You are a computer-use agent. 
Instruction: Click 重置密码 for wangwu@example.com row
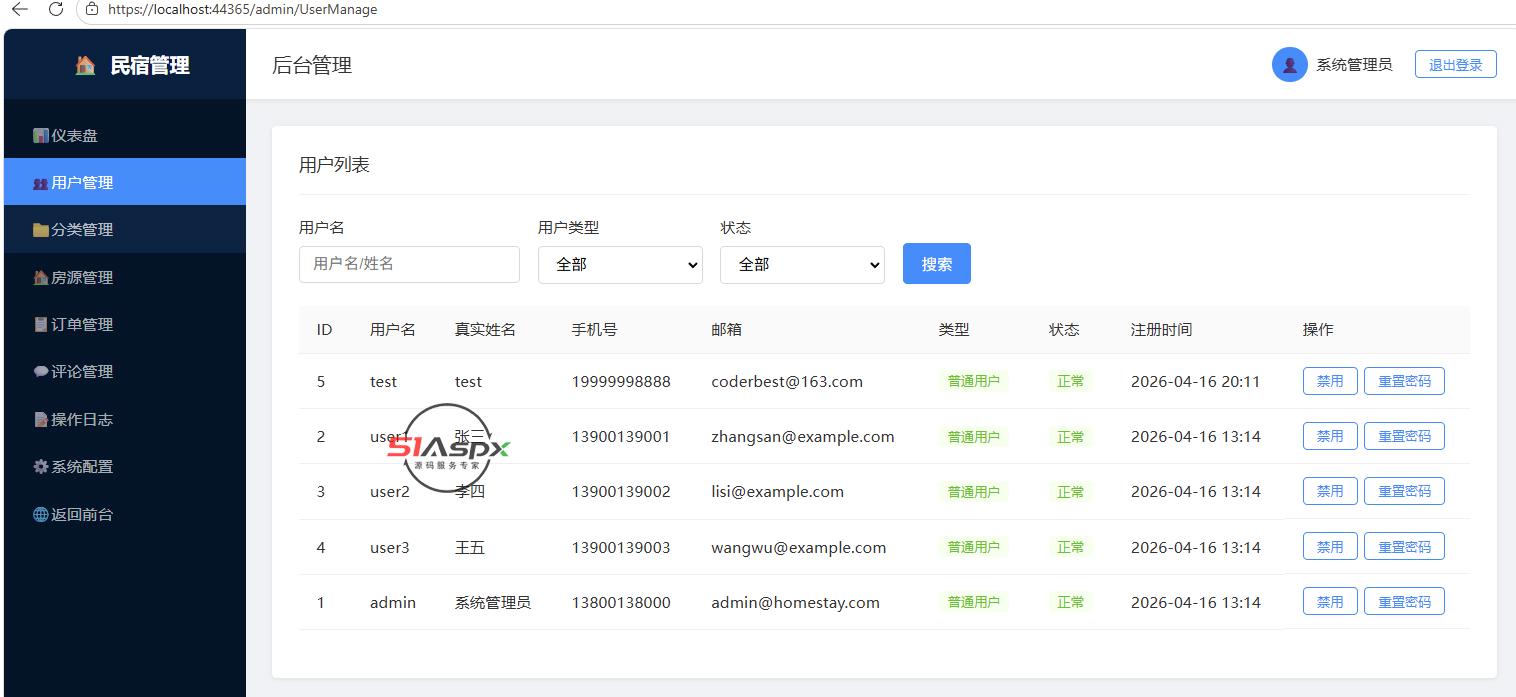(x=1404, y=547)
